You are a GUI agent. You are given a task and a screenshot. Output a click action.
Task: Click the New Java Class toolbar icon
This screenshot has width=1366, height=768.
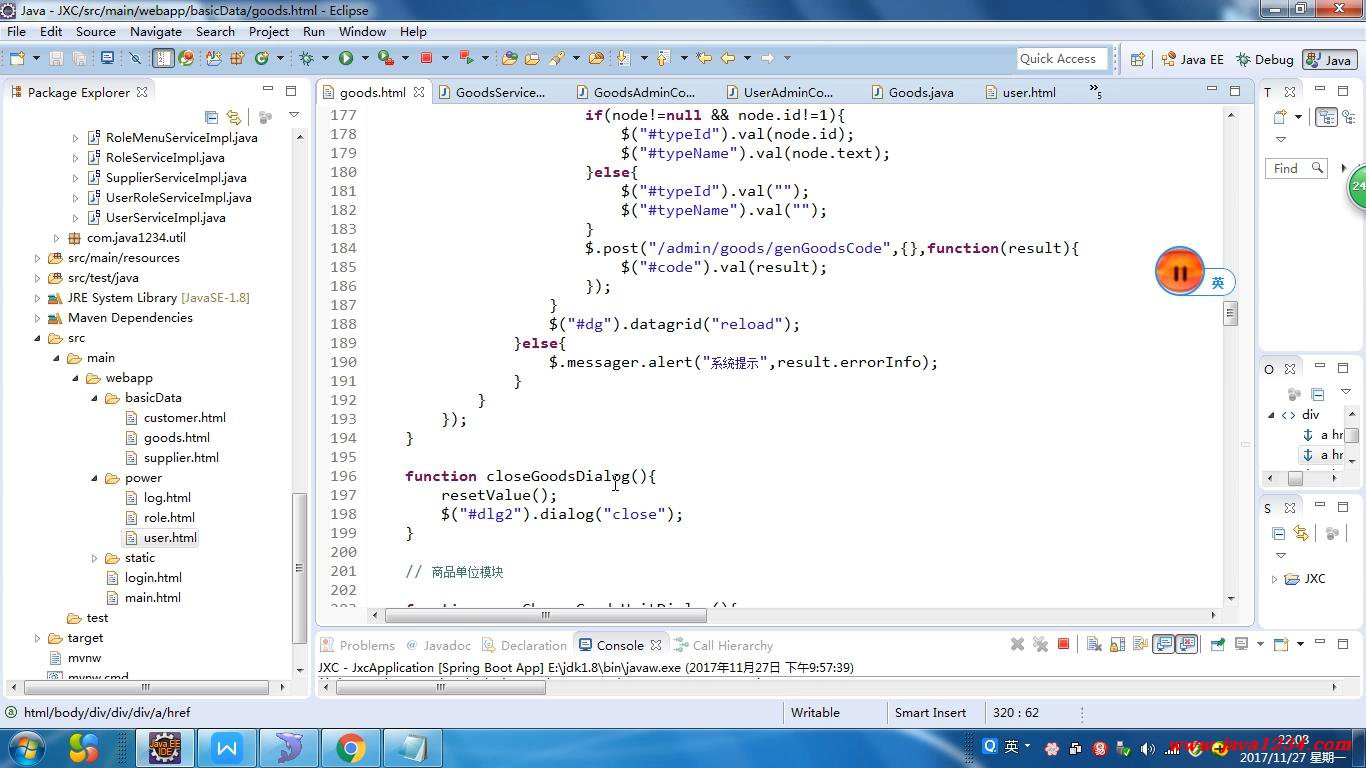(x=262, y=58)
